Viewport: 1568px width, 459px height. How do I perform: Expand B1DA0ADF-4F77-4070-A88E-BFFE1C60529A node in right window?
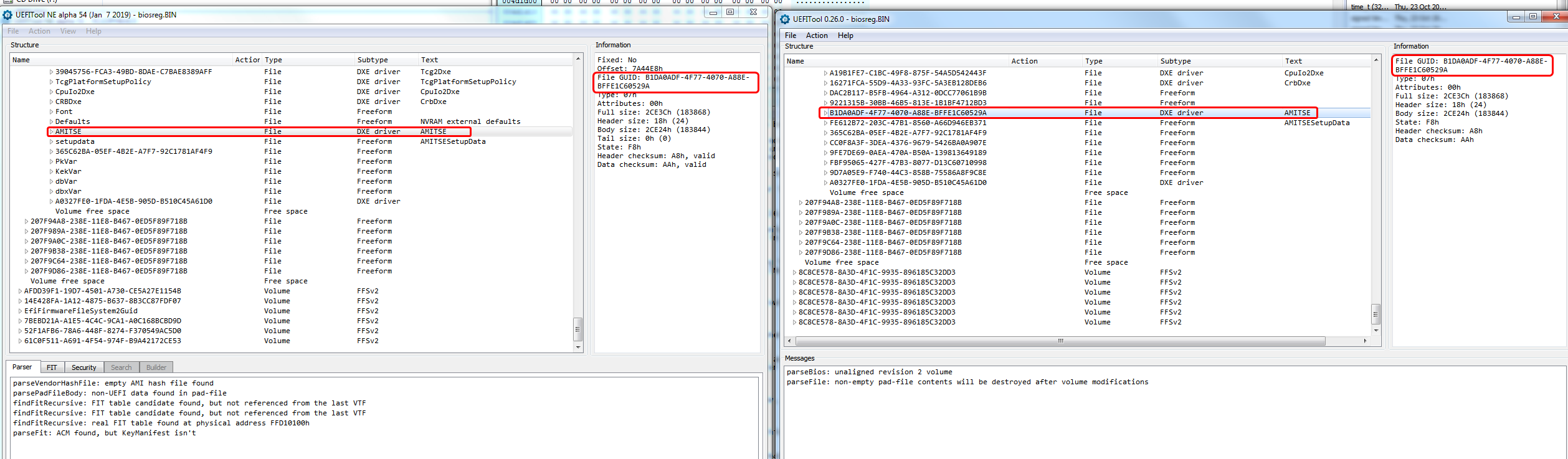pyautogui.click(x=825, y=113)
